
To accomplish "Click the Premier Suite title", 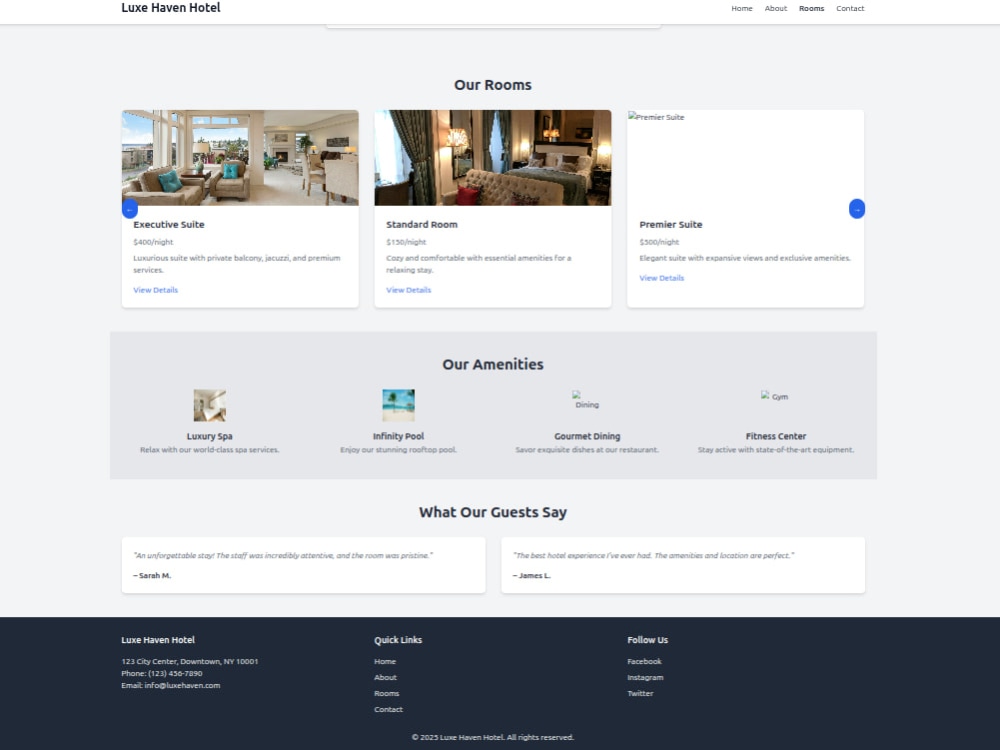I will [670, 224].
